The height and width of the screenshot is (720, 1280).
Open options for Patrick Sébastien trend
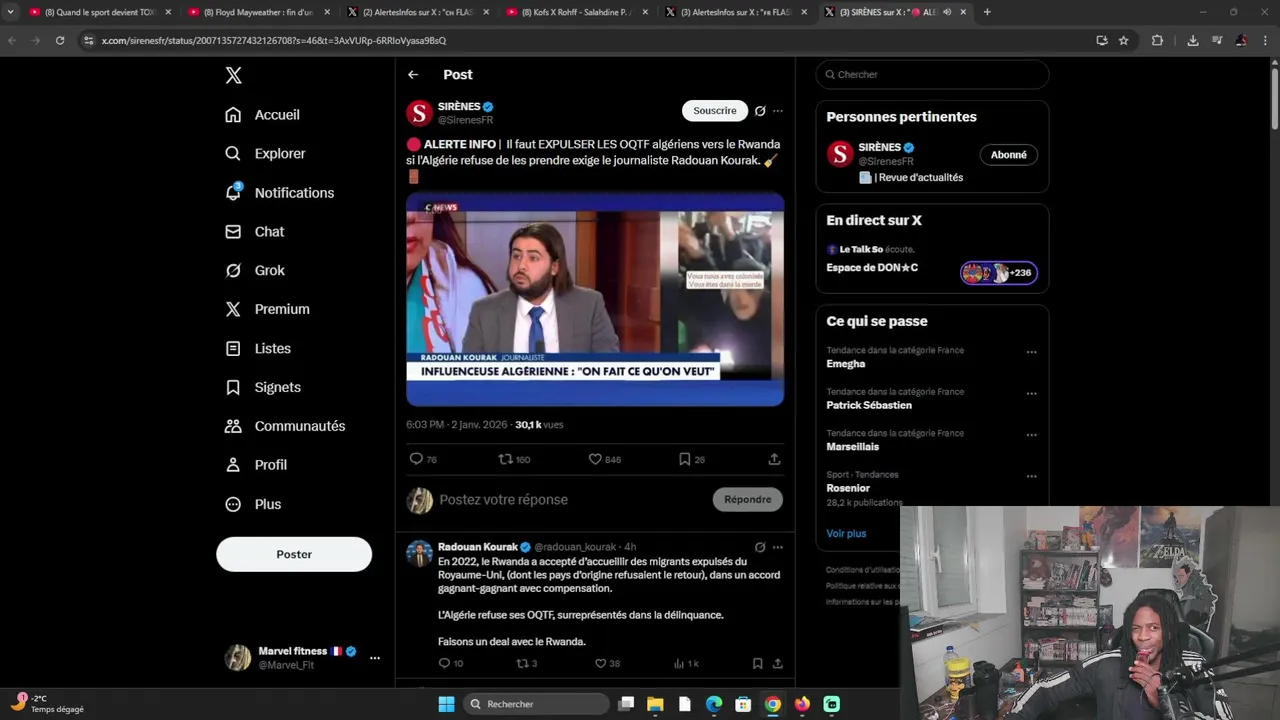point(1031,393)
